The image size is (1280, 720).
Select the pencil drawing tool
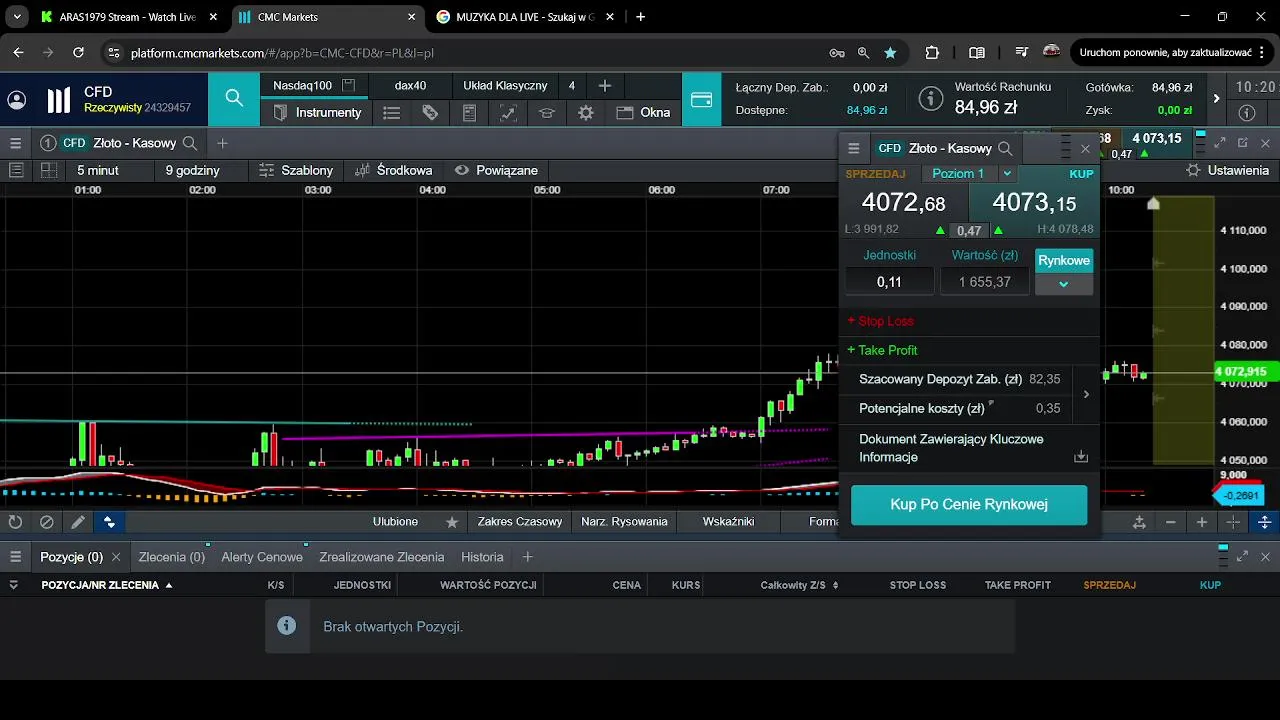(77, 522)
